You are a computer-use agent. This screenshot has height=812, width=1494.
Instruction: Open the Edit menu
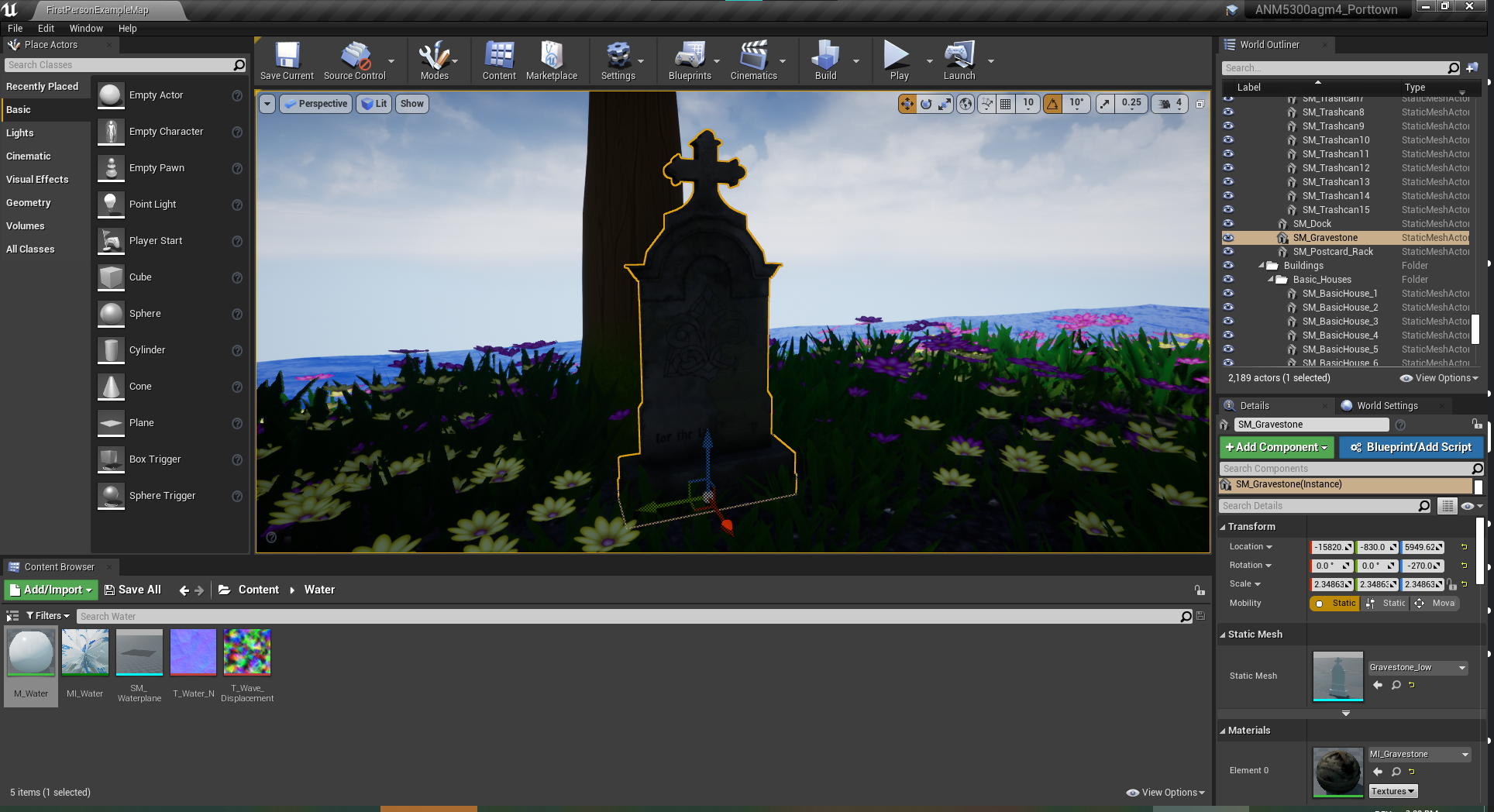46,29
